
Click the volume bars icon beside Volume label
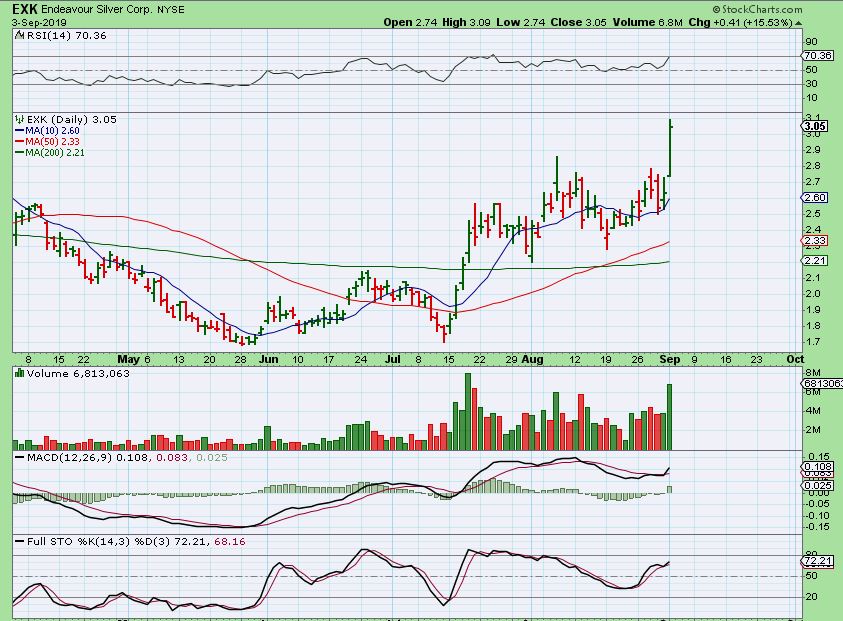click(x=20, y=373)
